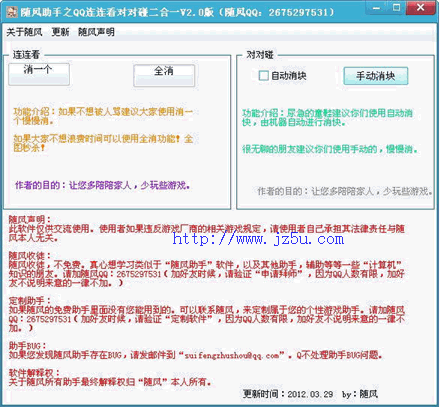Click the gray 作者的目的 text in 对对碰
Screen dimensions: 440x407
[x=345, y=191]
